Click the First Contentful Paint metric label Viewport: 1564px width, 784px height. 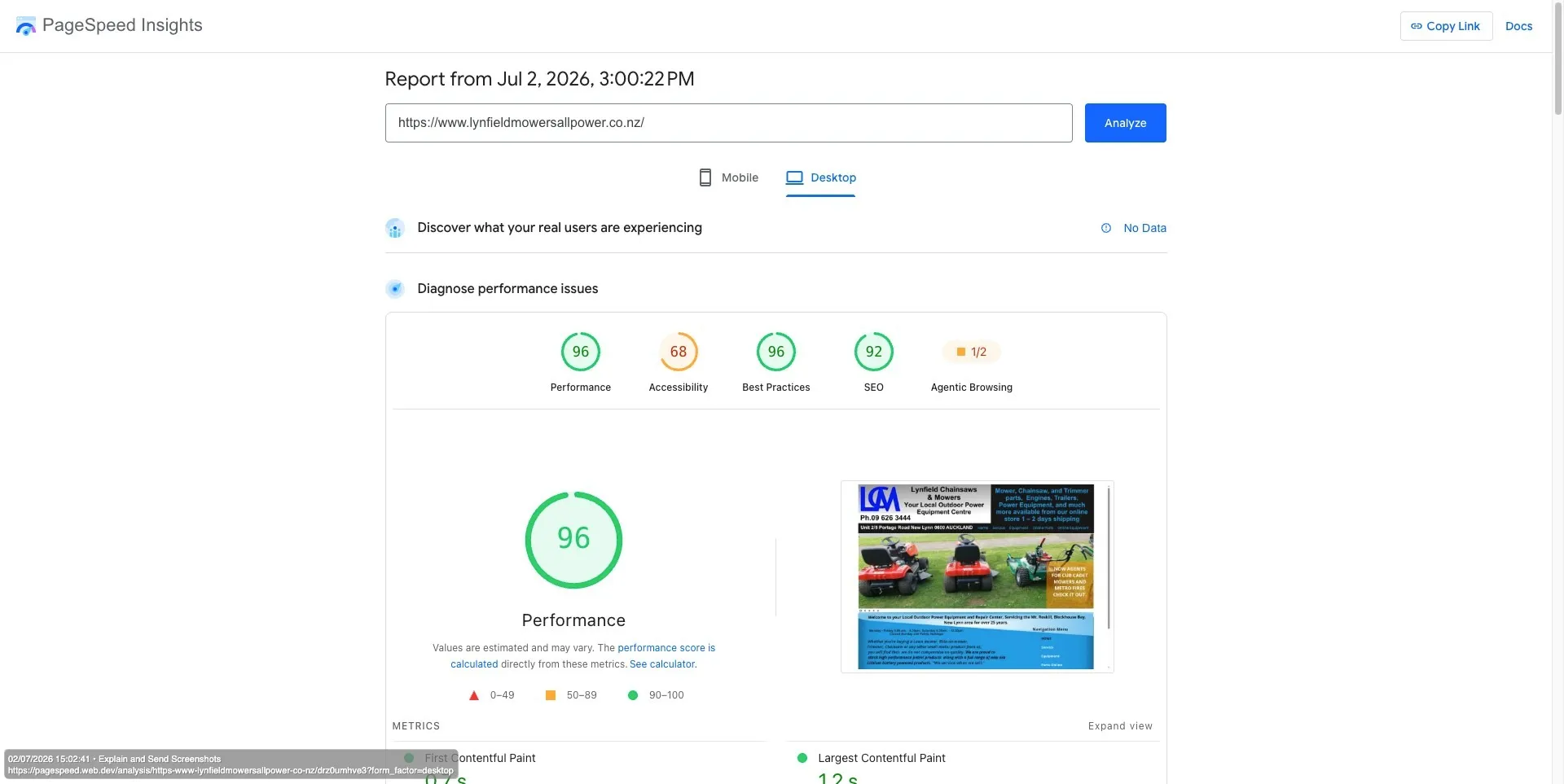click(x=480, y=758)
